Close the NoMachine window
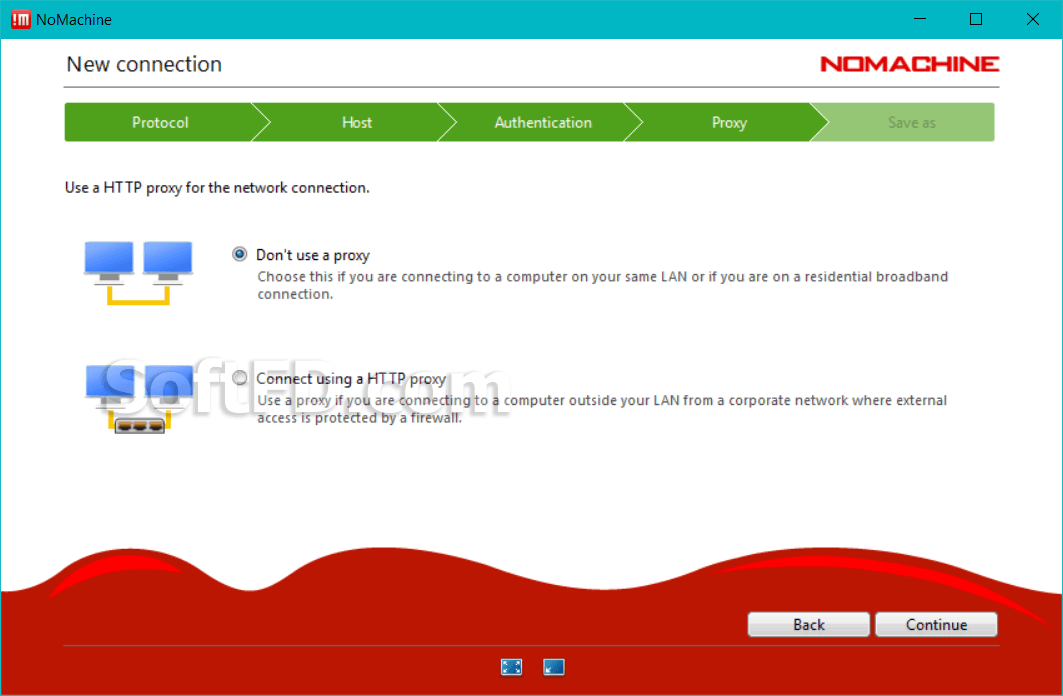The image size is (1063, 696). click(x=1032, y=19)
